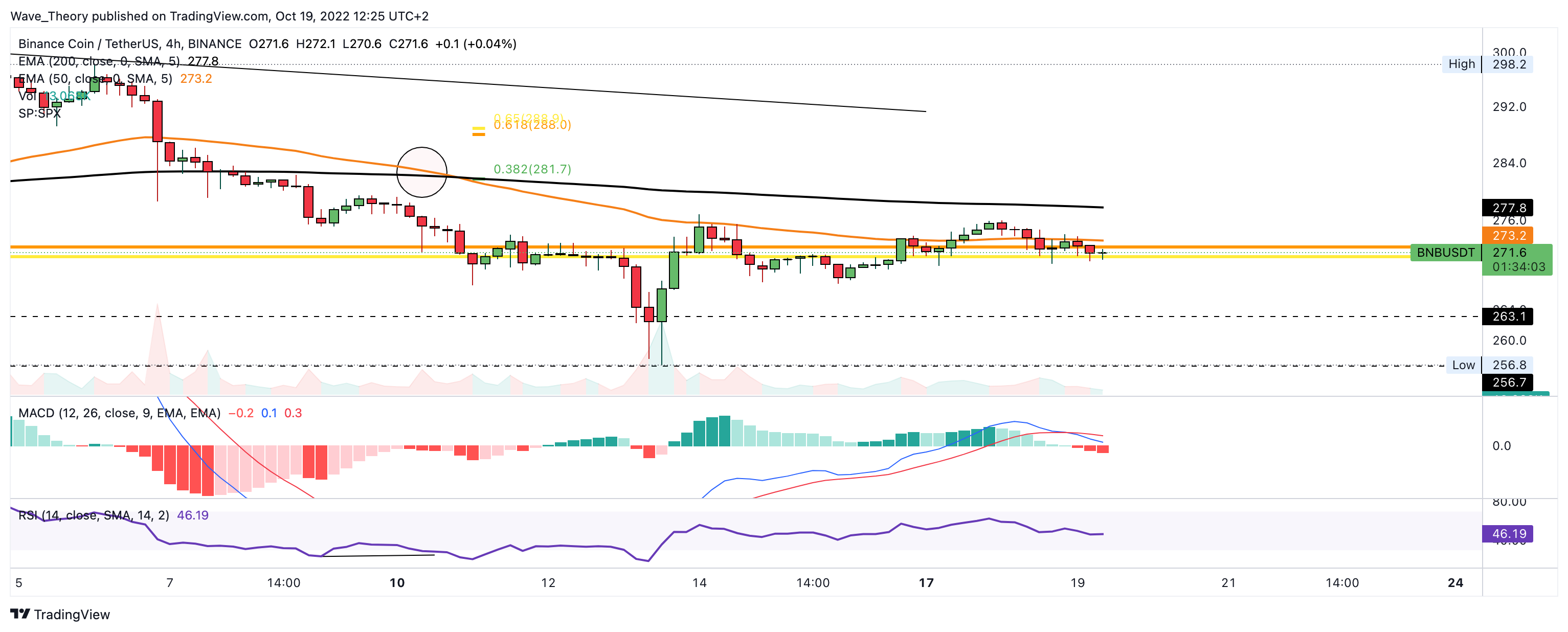
Task: Click the BNBUSDT green price tag
Action: [1445, 253]
